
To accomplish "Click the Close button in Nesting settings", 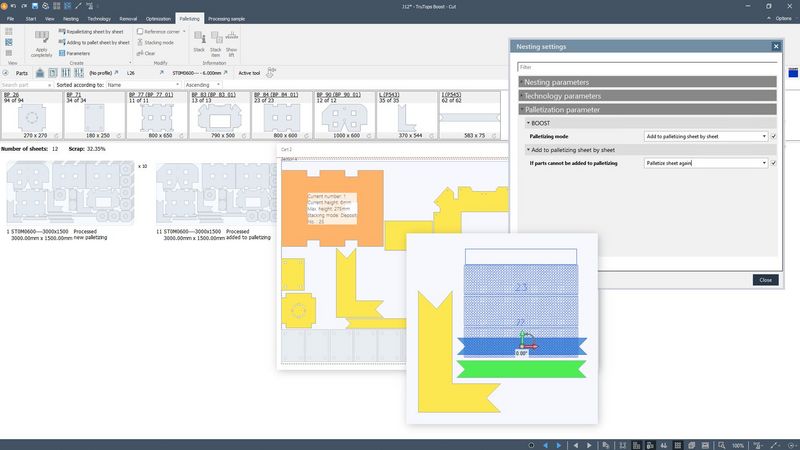I will (x=764, y=280).
